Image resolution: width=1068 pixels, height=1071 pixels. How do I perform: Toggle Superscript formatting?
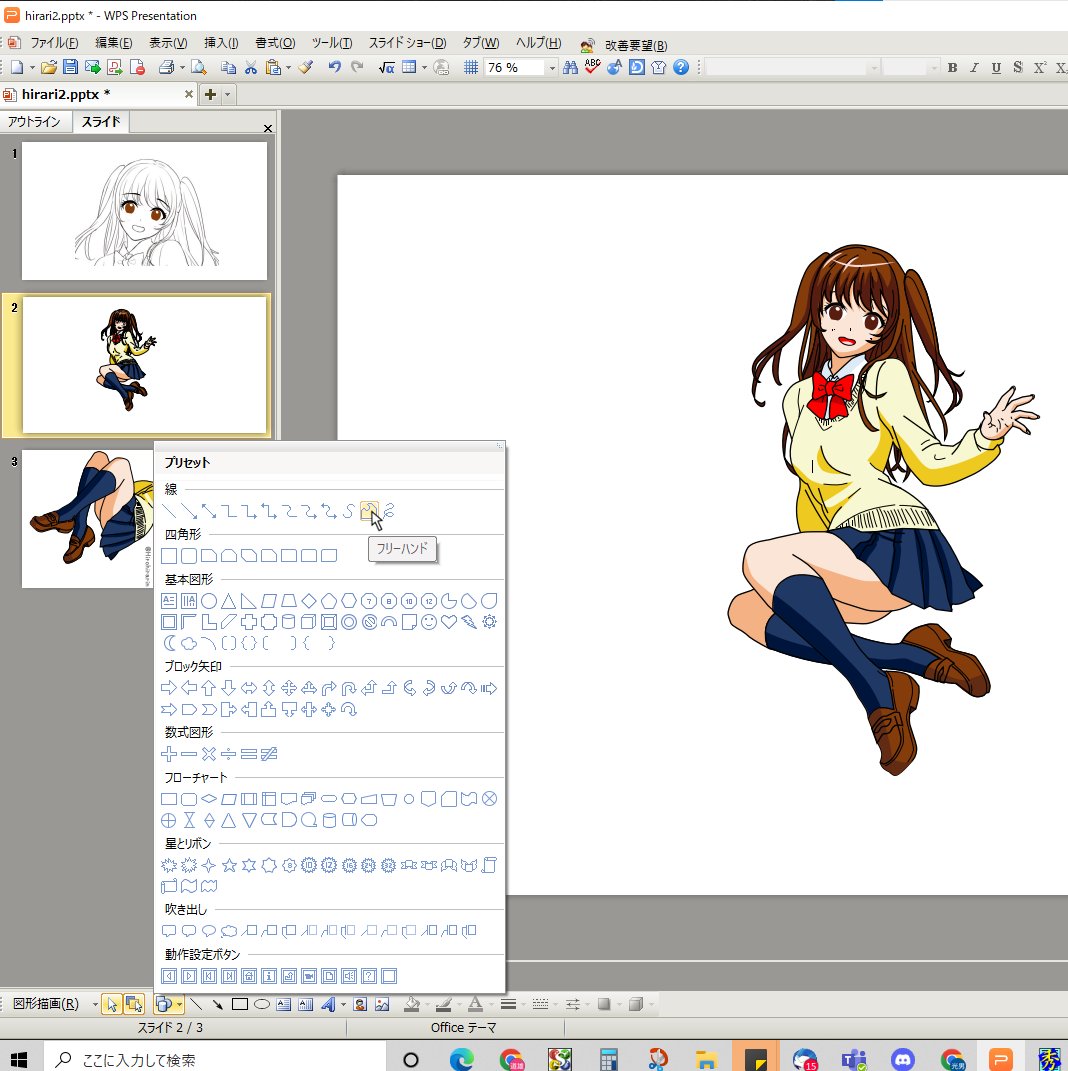[1039, 67]
